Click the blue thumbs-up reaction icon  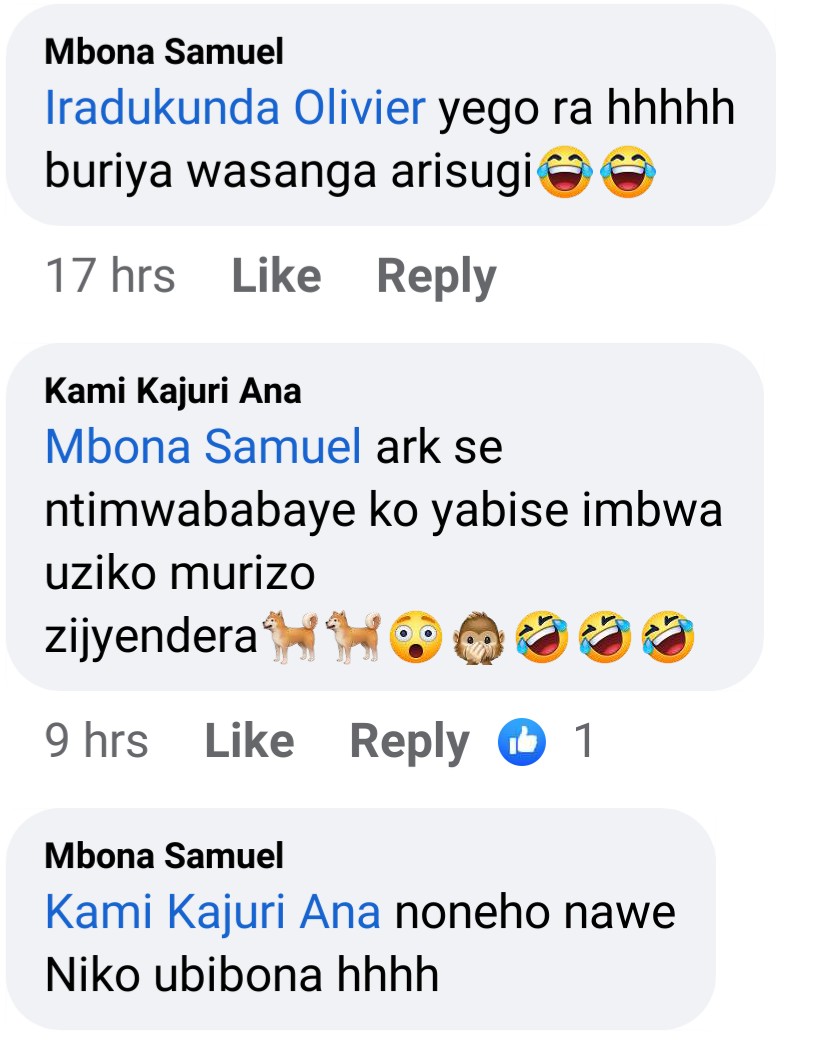click(x=522, y=742)
